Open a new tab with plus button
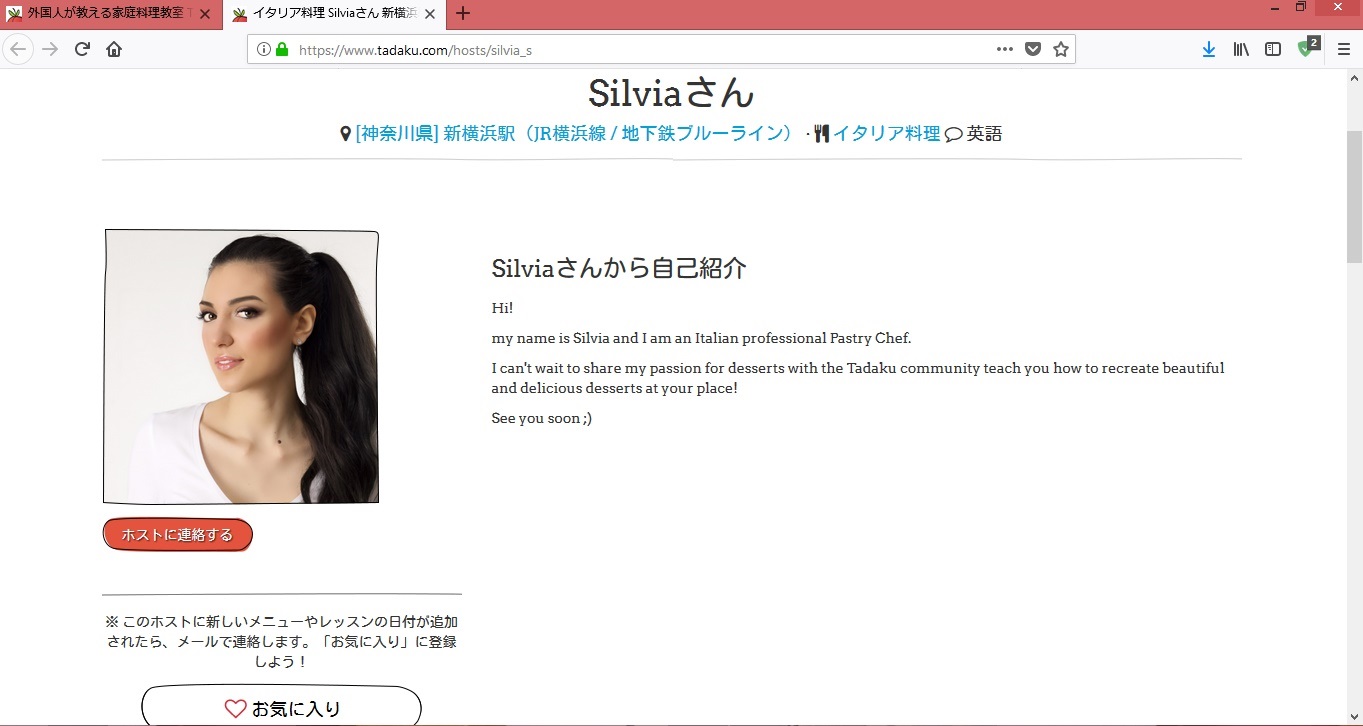This screenshot has height=726, width=1363. coord(463,14)
